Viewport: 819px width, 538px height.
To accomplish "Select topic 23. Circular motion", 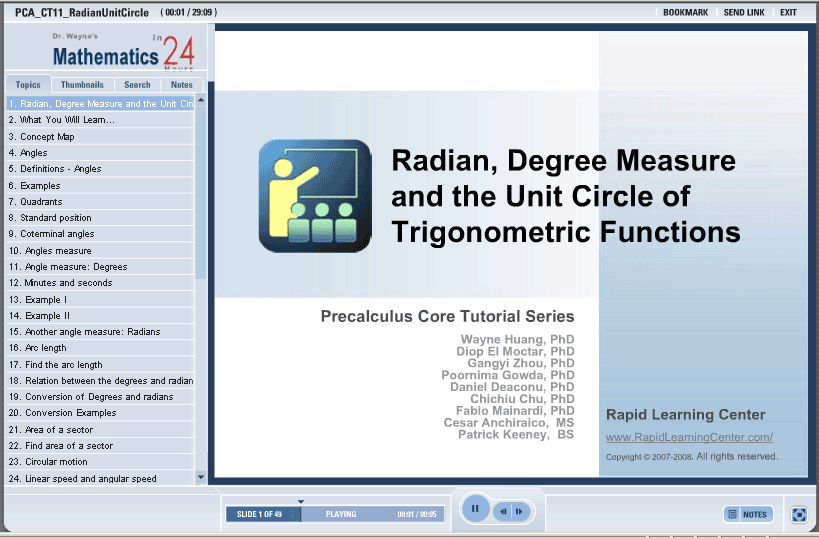I will tap(100, 462).
